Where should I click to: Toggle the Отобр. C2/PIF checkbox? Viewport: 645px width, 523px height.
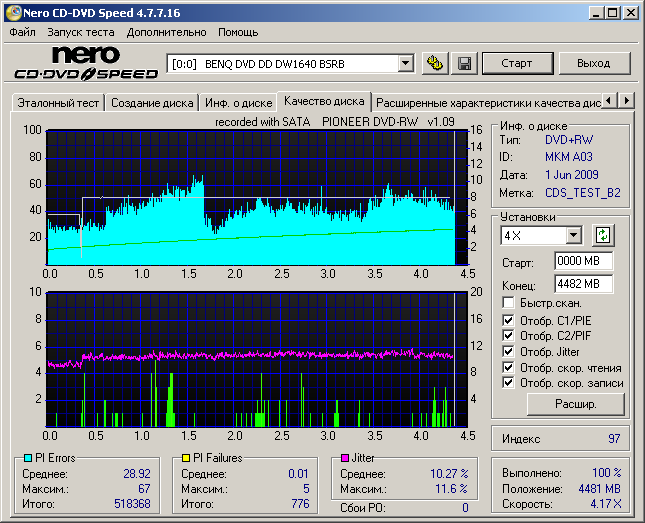(508, 336)
